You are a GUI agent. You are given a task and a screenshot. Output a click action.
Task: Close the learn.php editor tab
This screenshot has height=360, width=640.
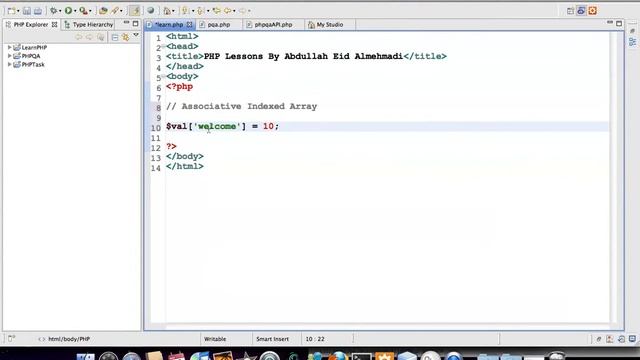(189, 24)
